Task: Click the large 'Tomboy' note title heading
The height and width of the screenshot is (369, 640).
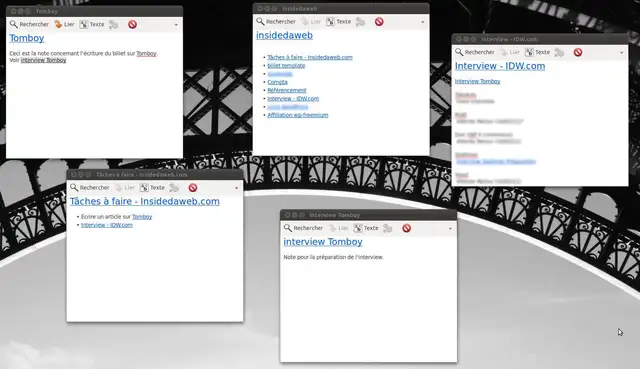Action: click(x=27, y=38)
